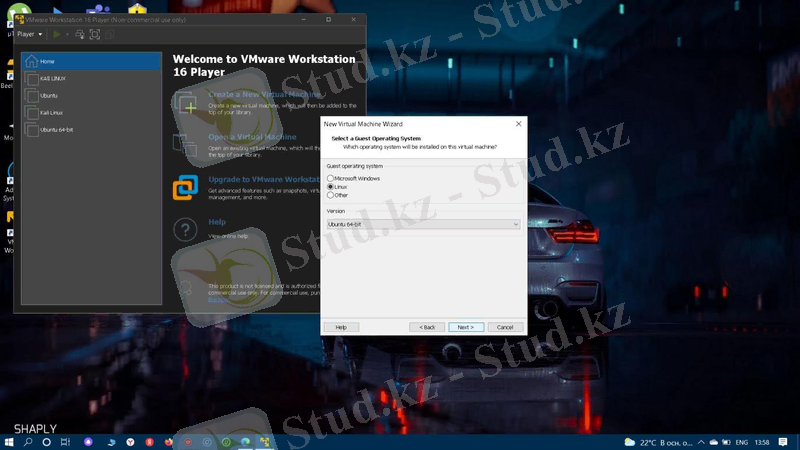The height and width of the screenshot is (450, 800).
Task: Select the Ubuntu virtual machine in library
Action: (x=91, y=95)
